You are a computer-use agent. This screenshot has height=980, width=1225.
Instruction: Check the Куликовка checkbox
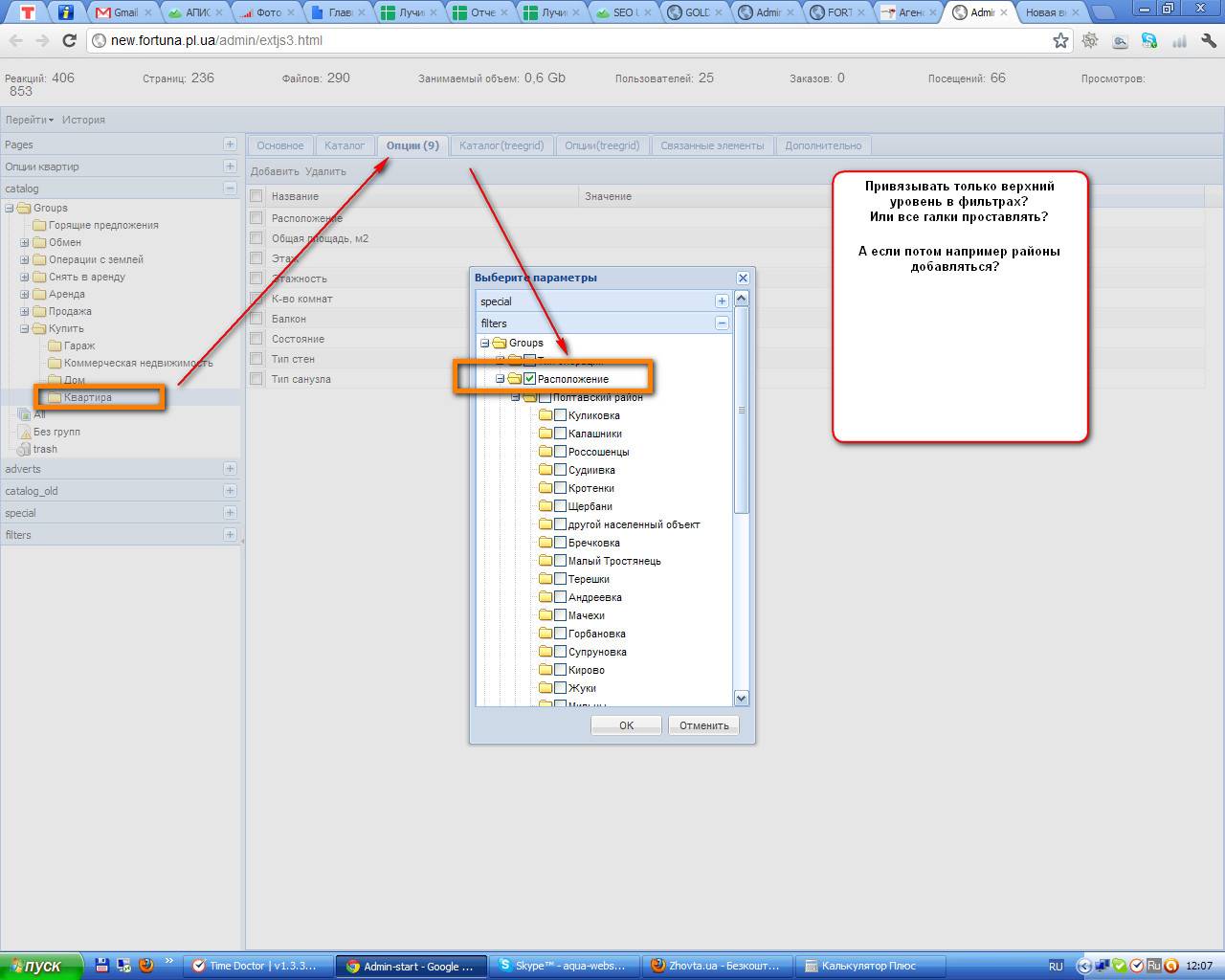[561, 415]
